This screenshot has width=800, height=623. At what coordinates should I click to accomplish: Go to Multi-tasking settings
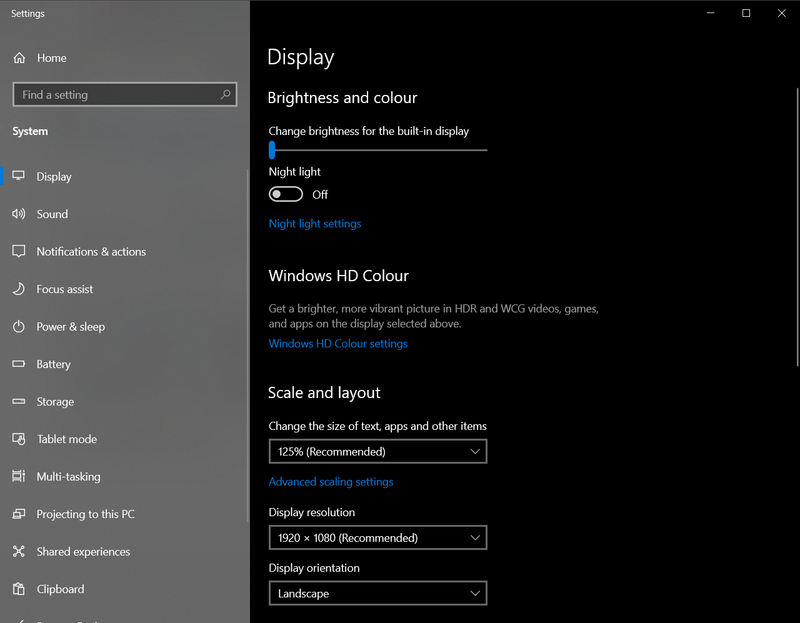coord(68,477)
